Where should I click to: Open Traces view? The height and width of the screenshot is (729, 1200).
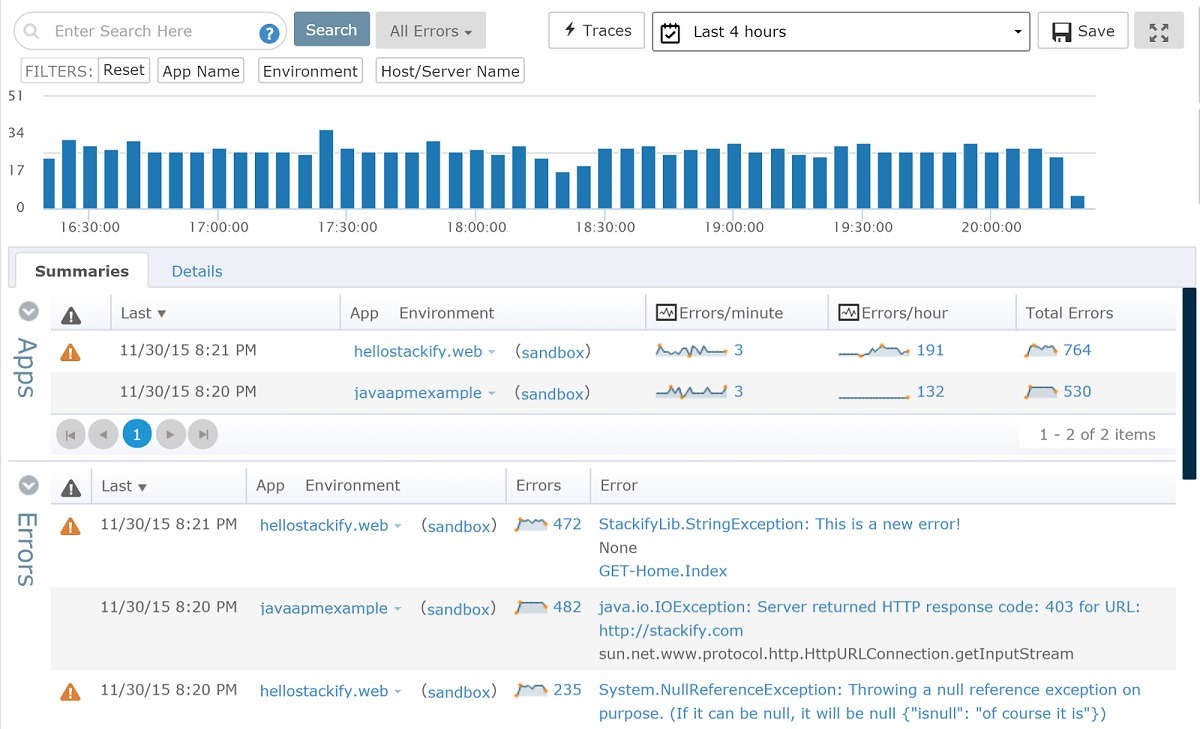(597, 30)
